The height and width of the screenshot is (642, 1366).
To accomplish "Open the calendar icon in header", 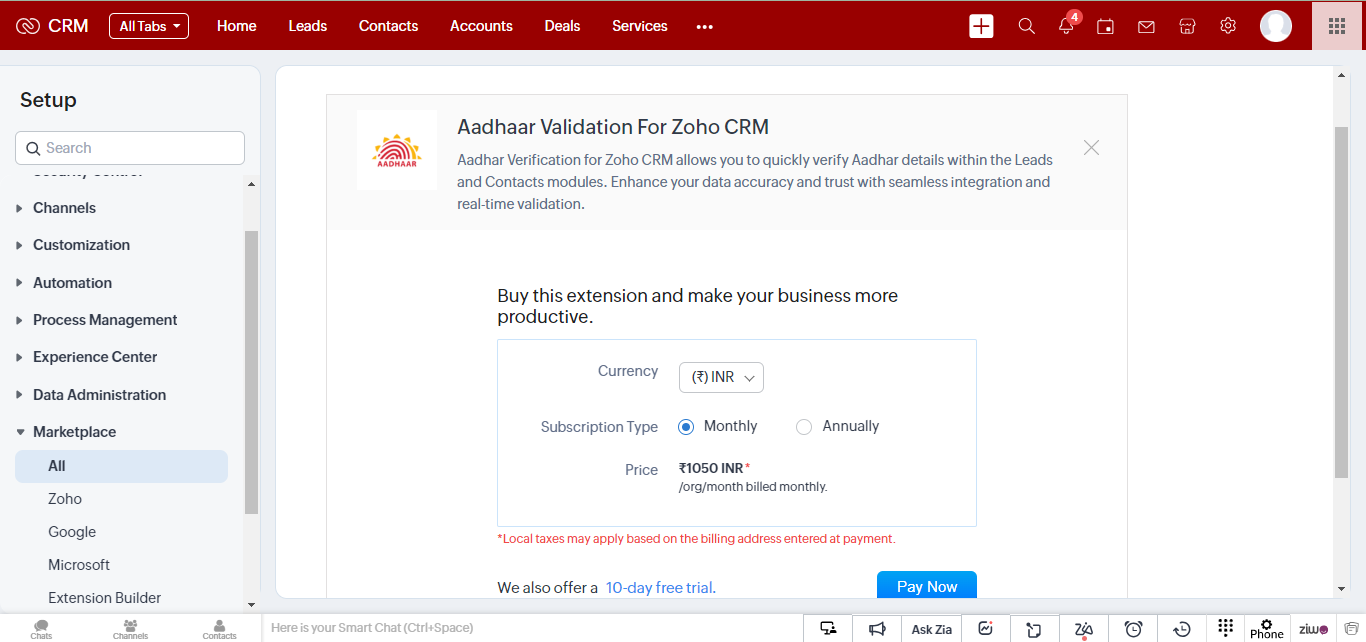I will coord(1105,26).
